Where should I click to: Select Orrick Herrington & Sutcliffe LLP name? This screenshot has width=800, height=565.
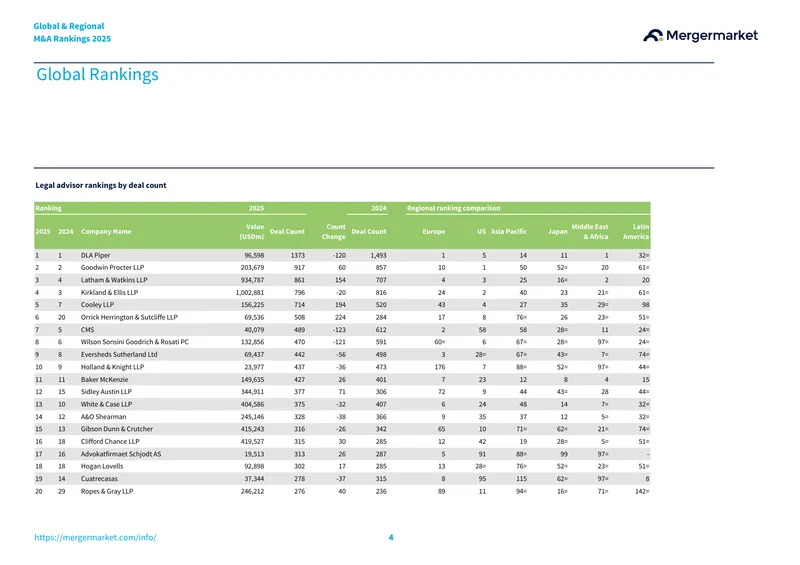coord(129,317)
